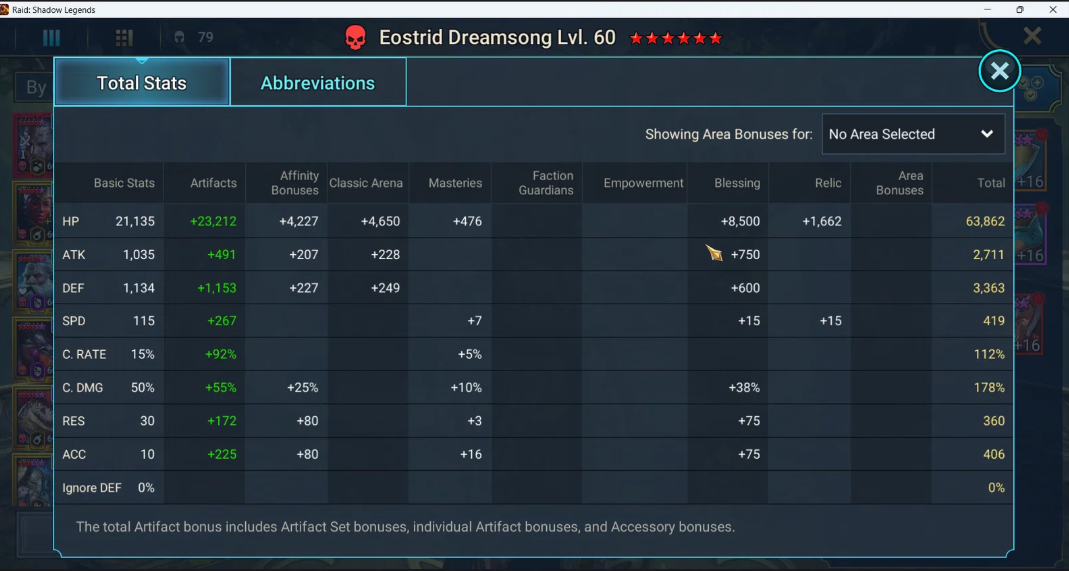Click the six-star rank of Eostrid Dreamsong
The image size is (1069, 571).
(676, 38)
